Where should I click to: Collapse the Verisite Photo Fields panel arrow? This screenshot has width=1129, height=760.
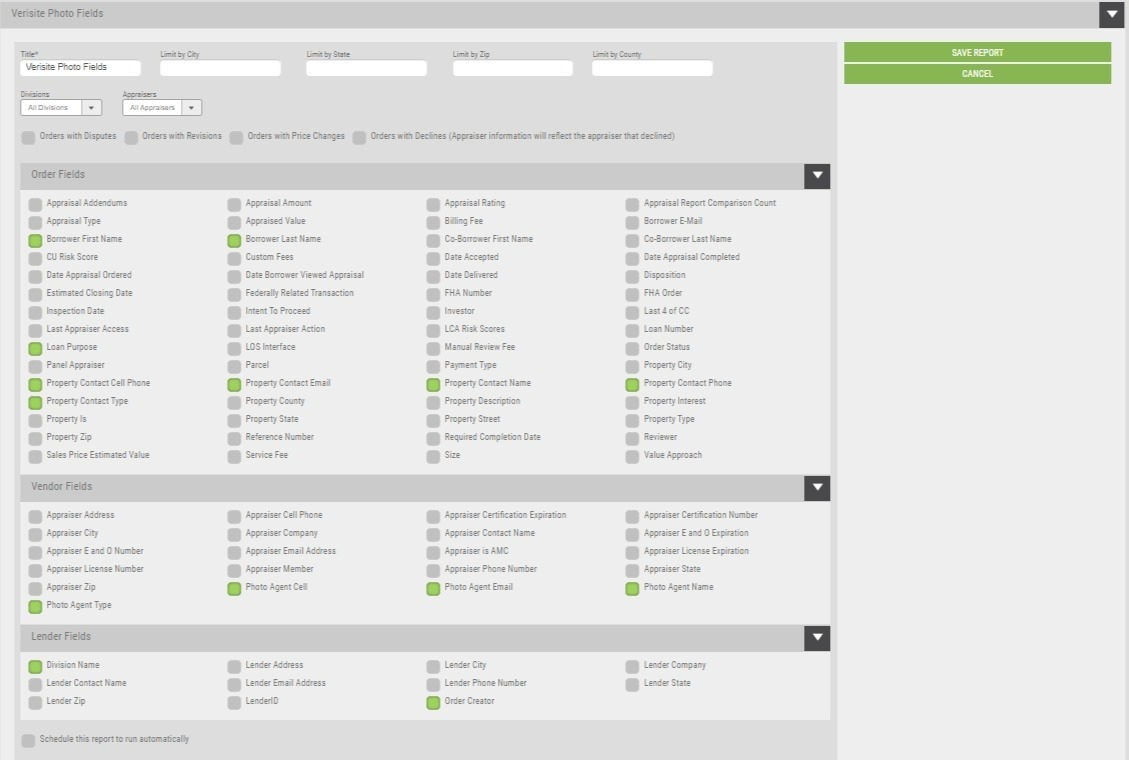tap(1112, 14)
